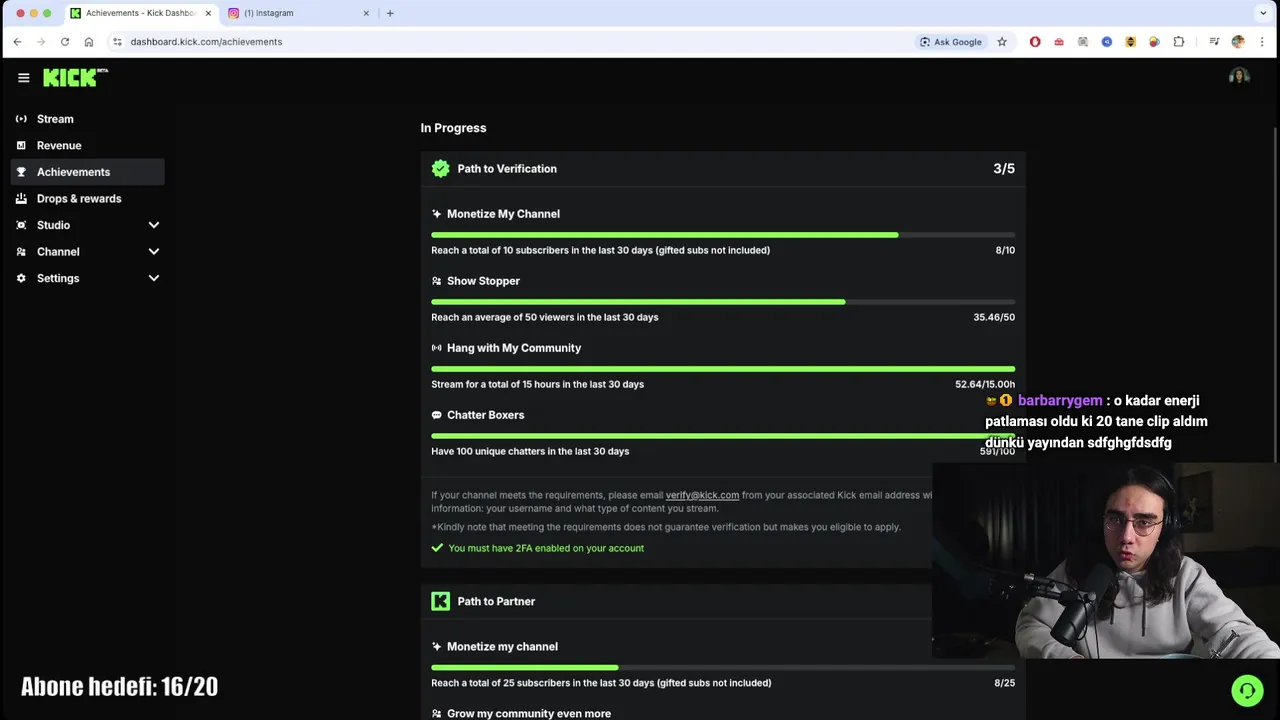Image resolution: width=1280 pixels, height=720 pixels.
Task: Click the Path to Verification badge icon
Action: [x=440, y=169]
